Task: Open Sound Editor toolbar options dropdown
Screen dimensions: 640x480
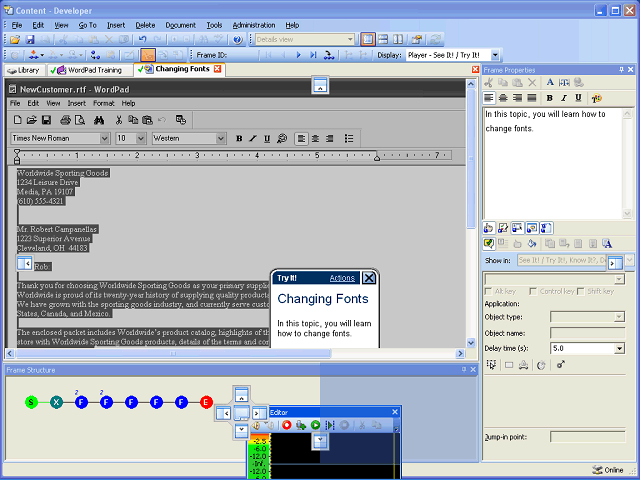Action: click(396, 429)
